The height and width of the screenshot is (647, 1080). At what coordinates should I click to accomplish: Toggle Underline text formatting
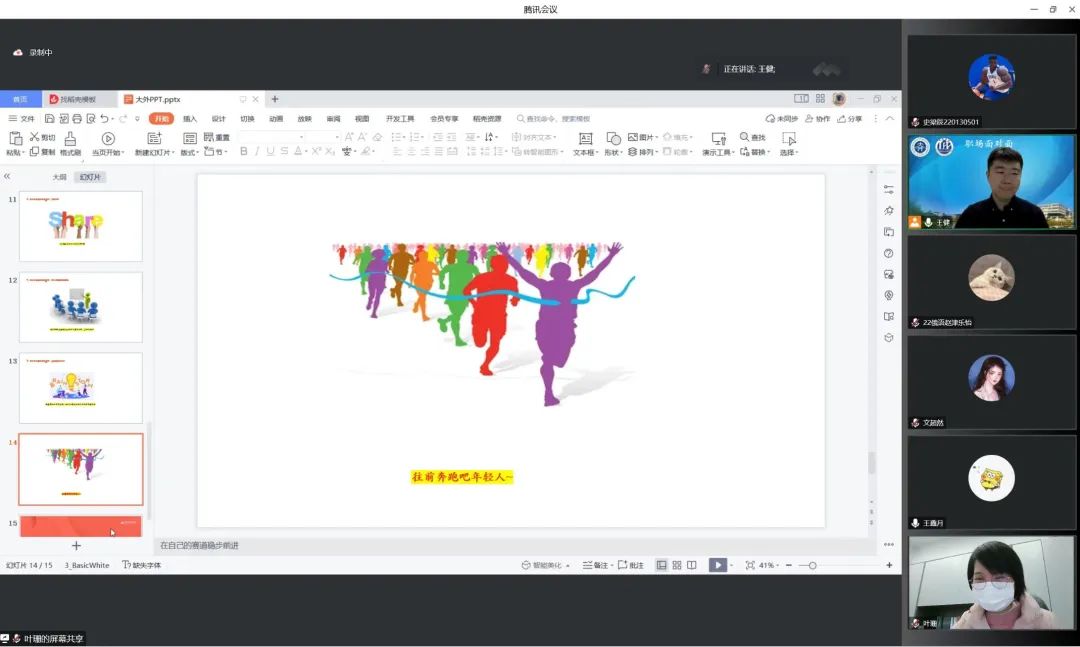[x=271, y=152]
